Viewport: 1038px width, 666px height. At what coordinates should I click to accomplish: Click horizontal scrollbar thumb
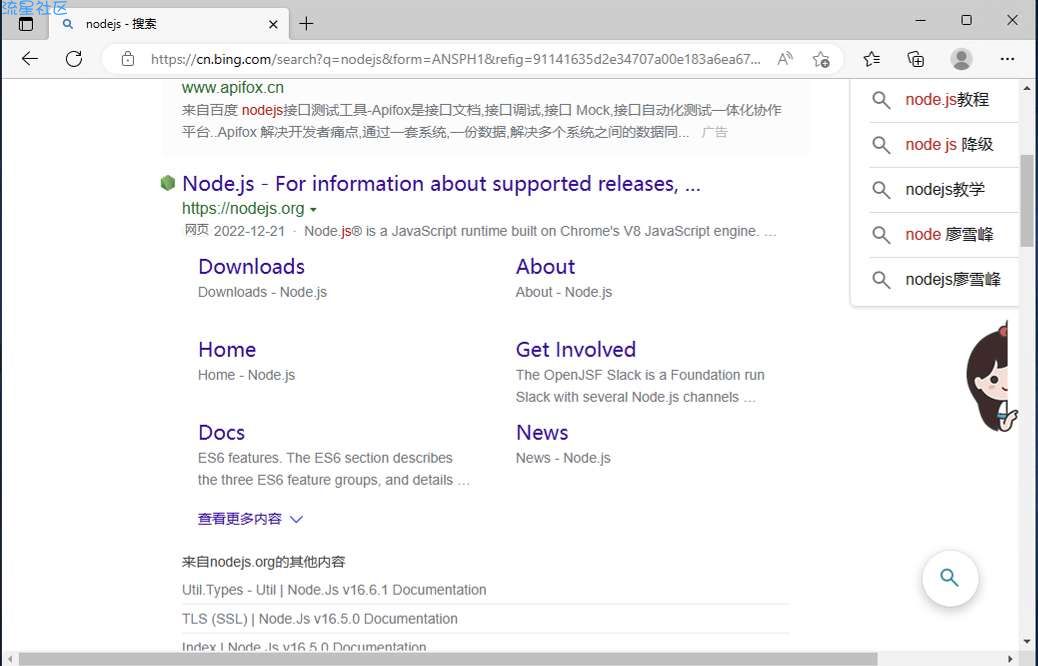tap(448, 659)
